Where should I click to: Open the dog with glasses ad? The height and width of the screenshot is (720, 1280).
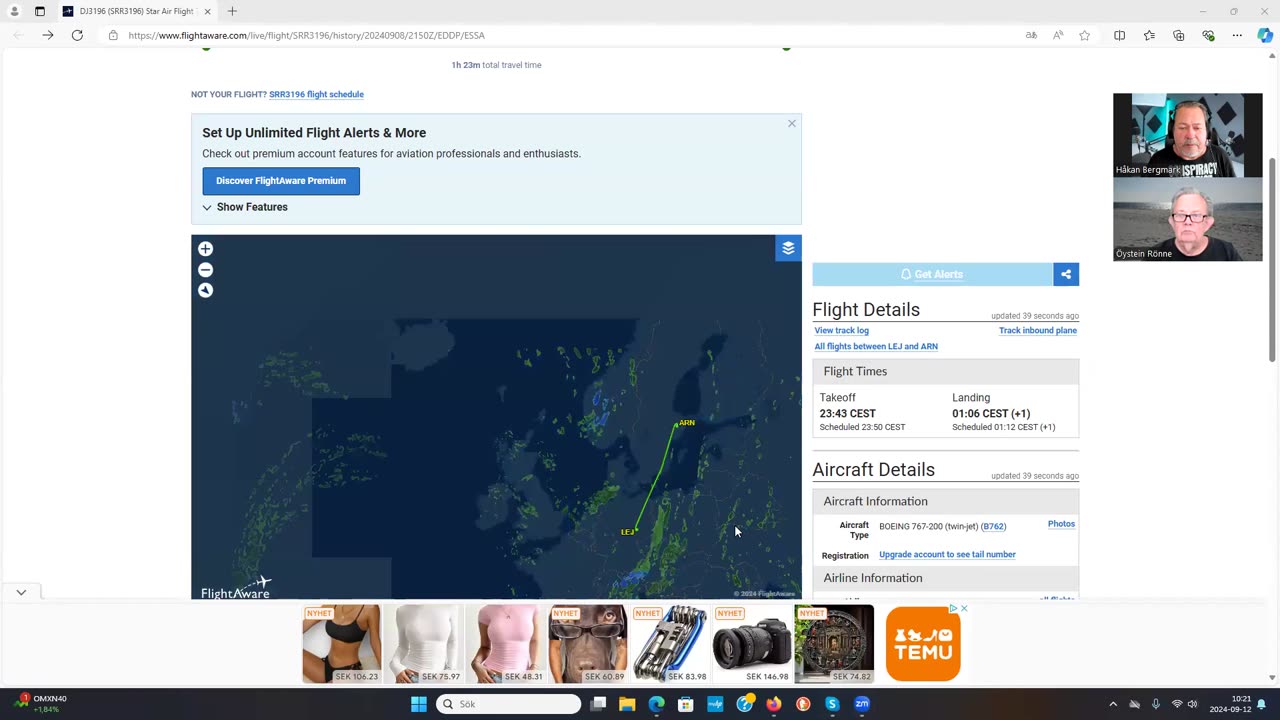click(588, 644)
